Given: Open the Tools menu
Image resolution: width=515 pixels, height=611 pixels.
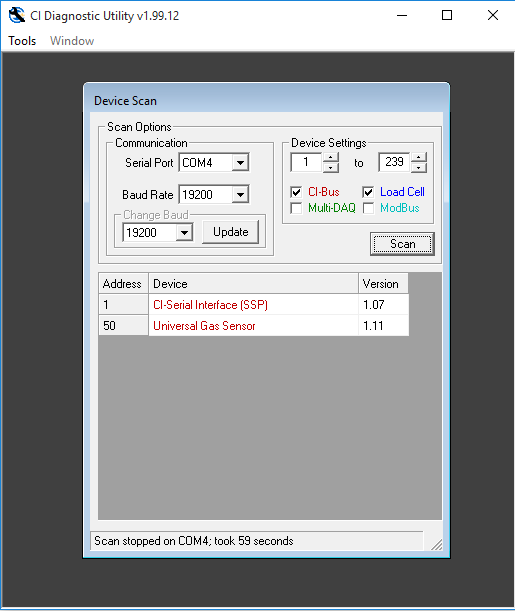Looking at the screenshot, I should [22, 41].
